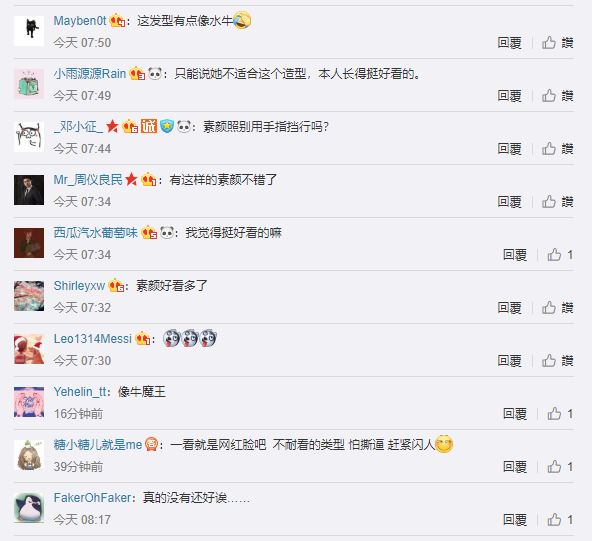Reply to Mayben0t's comment via 回覆
The image size is (592, 541).
click(x=509, y=43)
